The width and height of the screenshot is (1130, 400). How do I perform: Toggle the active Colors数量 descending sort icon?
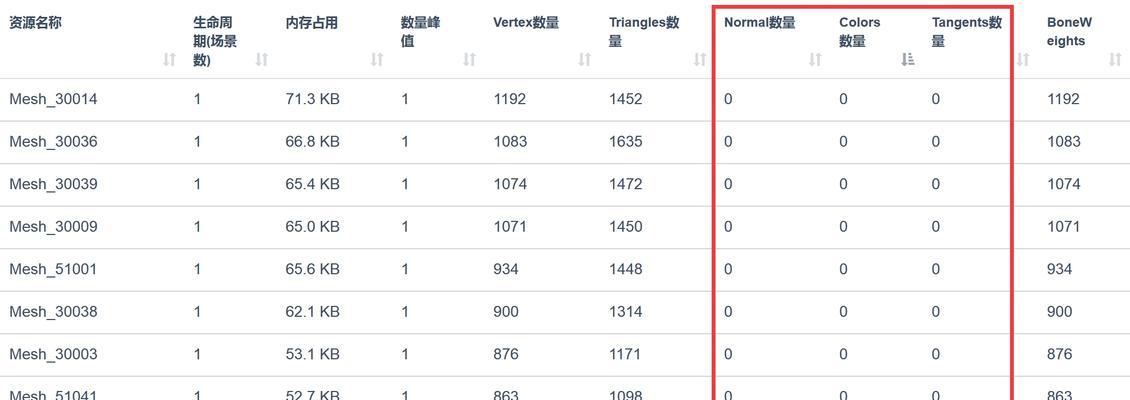(x=907, y=60)
